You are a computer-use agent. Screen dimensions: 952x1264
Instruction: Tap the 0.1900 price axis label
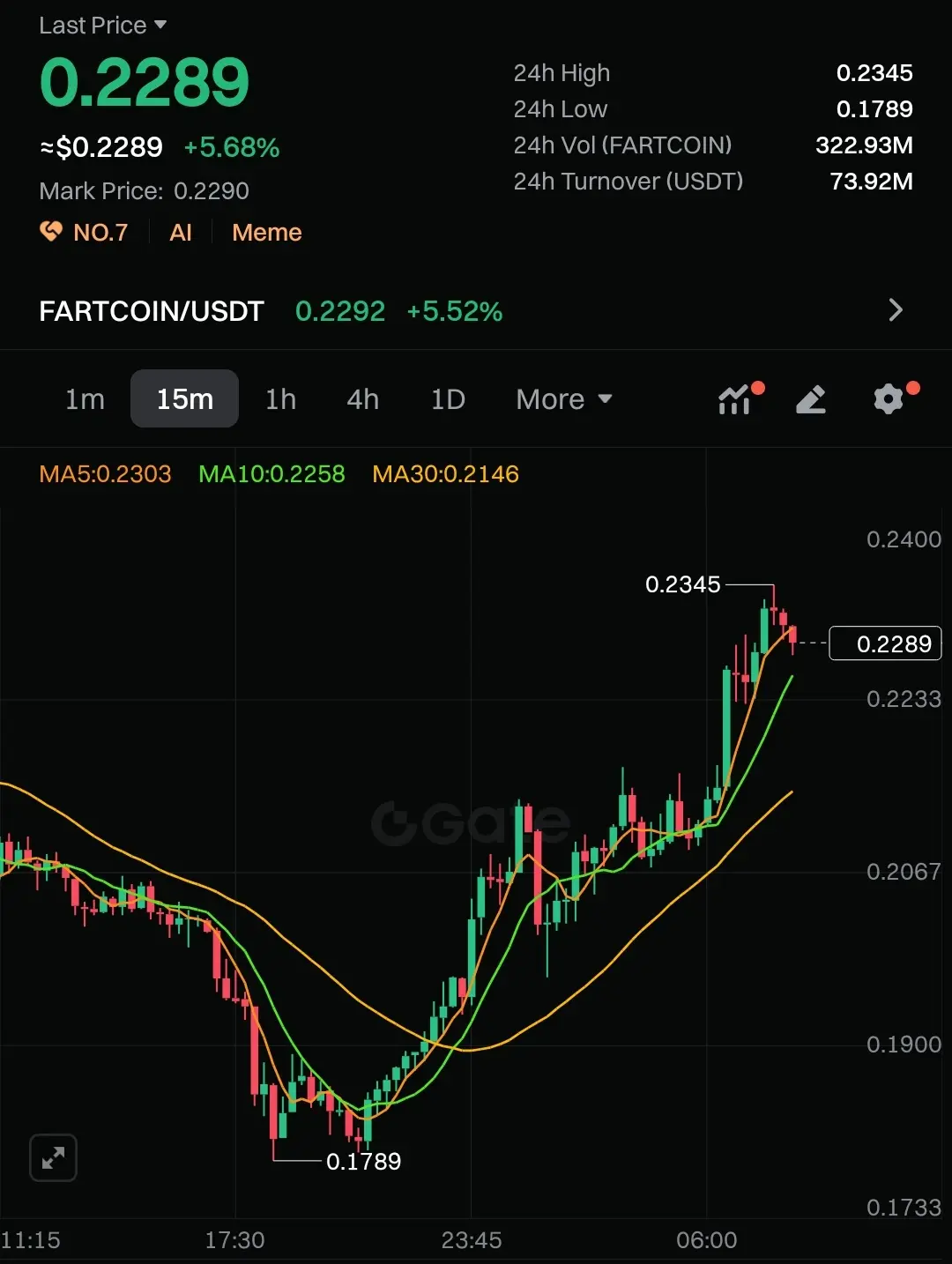904,1045
